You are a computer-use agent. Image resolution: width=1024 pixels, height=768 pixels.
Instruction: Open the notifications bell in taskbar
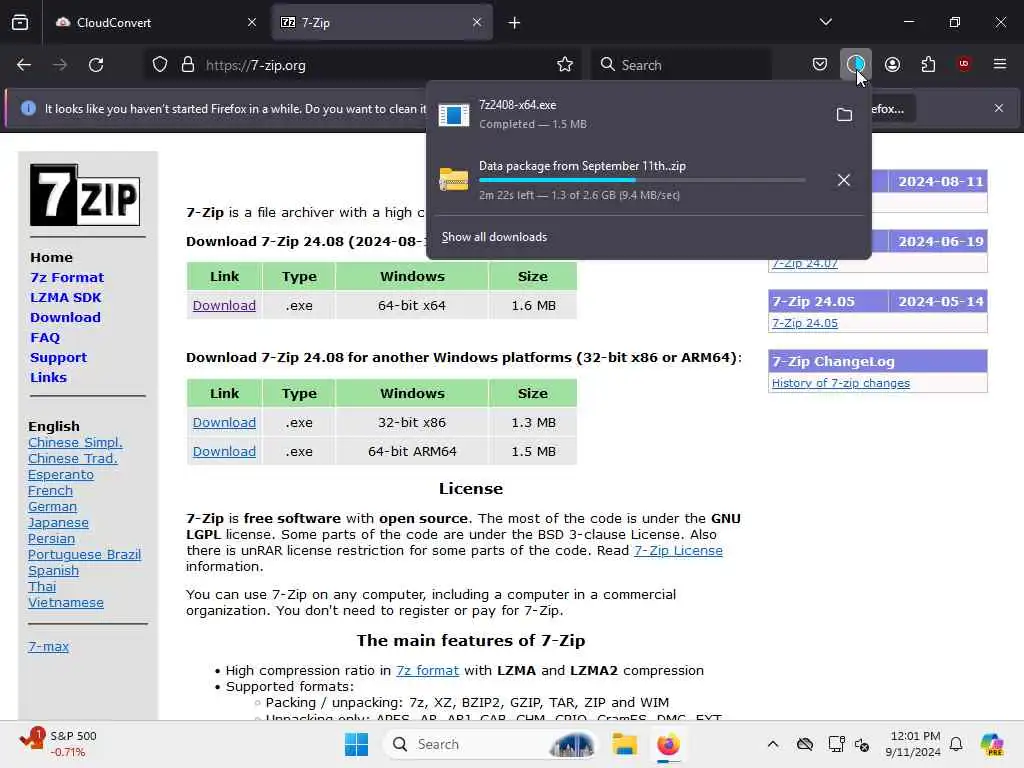956,744
